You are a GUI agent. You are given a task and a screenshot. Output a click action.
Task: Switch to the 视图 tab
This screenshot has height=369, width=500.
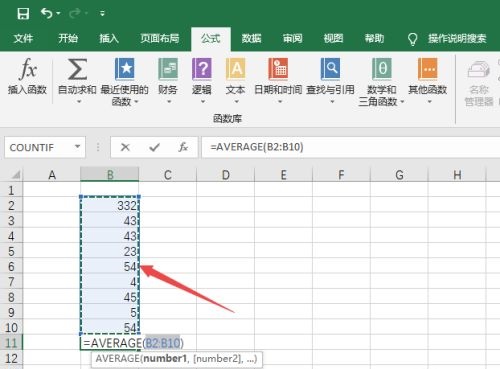(x=333, y=39)
